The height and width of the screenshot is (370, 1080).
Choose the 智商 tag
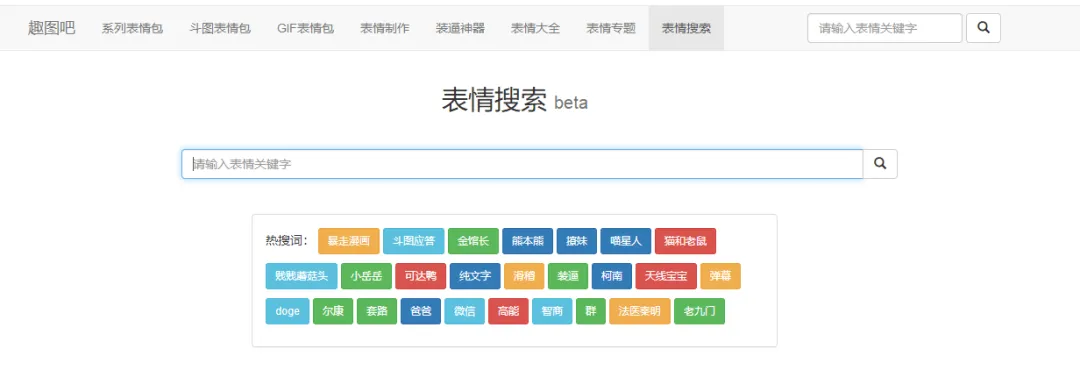(552, 311)
